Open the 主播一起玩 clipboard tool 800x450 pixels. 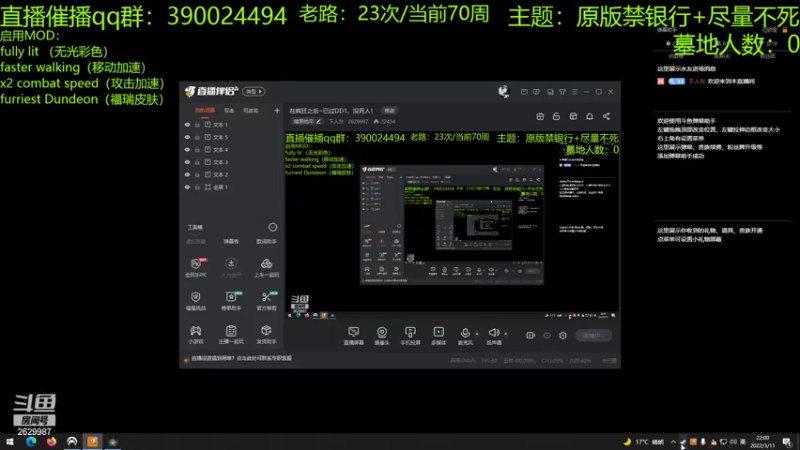click(231, 335)
